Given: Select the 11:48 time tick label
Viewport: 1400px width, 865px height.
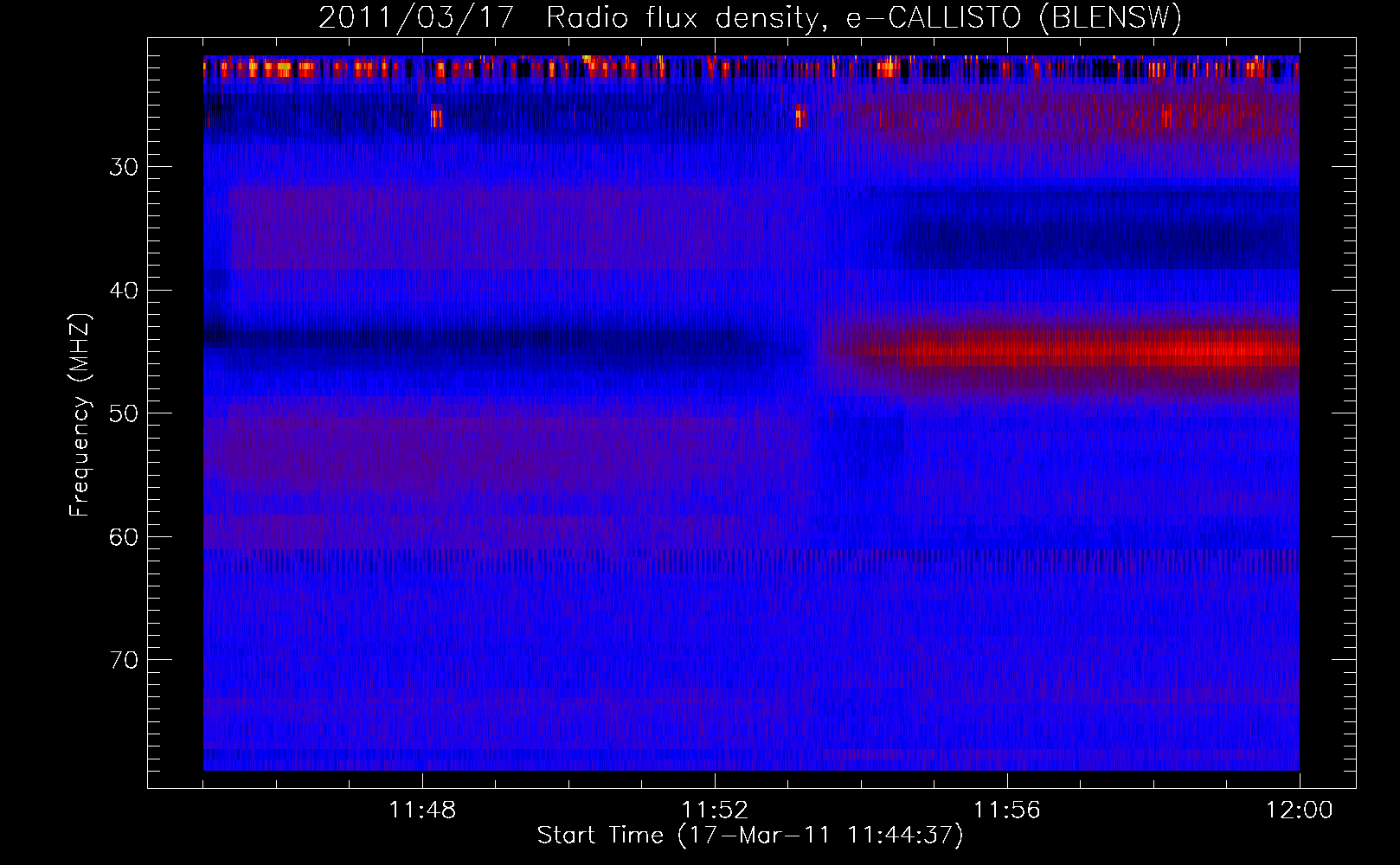Looking at the screenshot, I should click(x=422, y=811).
